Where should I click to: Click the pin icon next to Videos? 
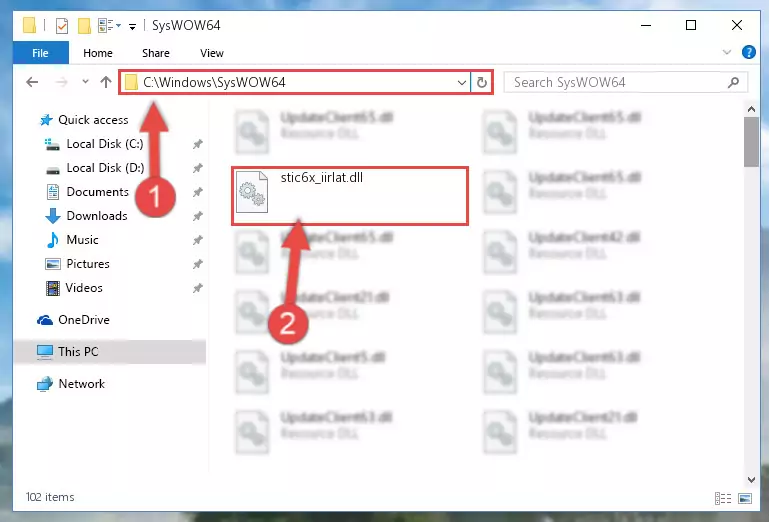(x=197, y=288)
